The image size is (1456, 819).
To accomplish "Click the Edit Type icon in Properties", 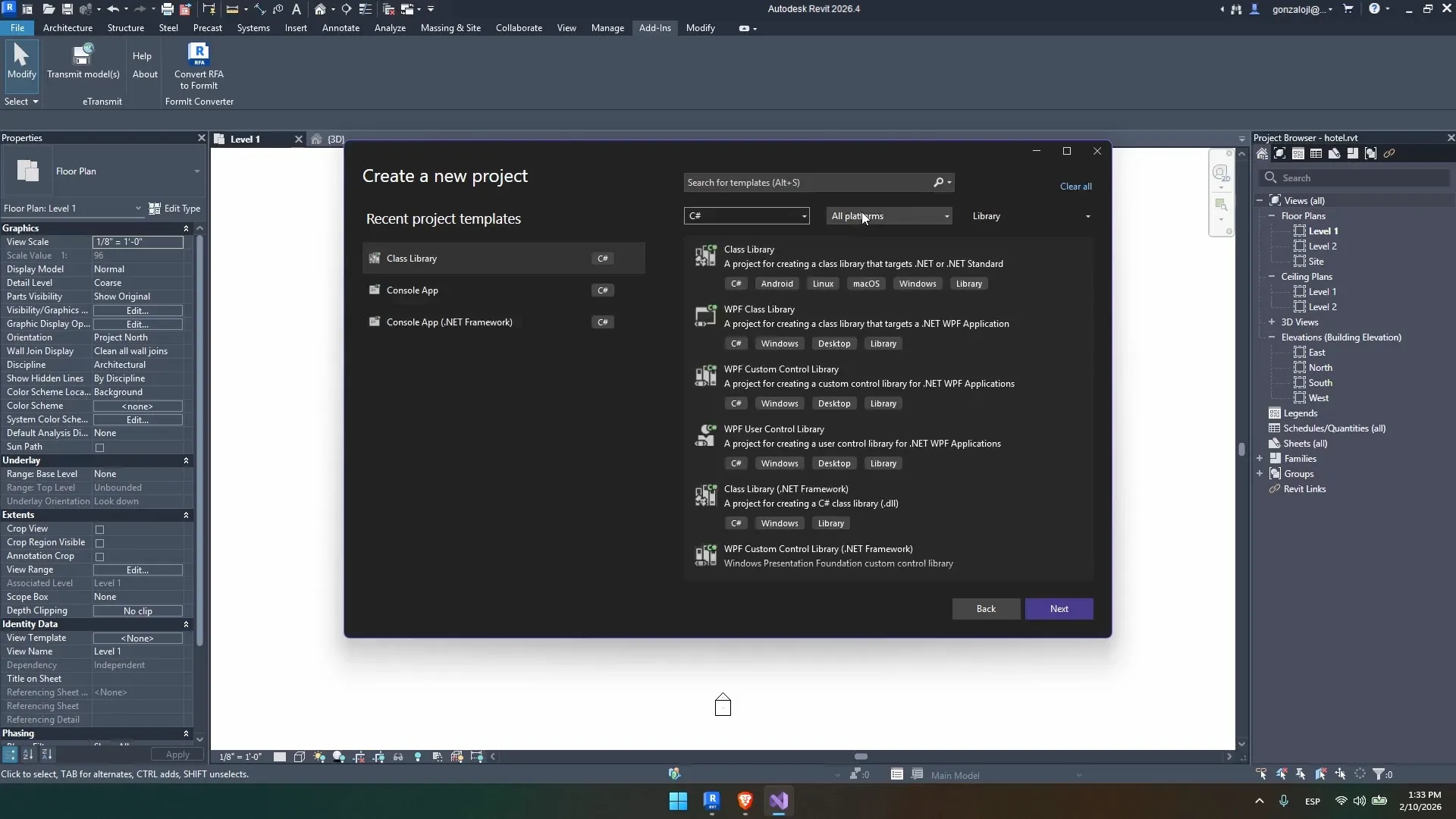I will 155,209.
